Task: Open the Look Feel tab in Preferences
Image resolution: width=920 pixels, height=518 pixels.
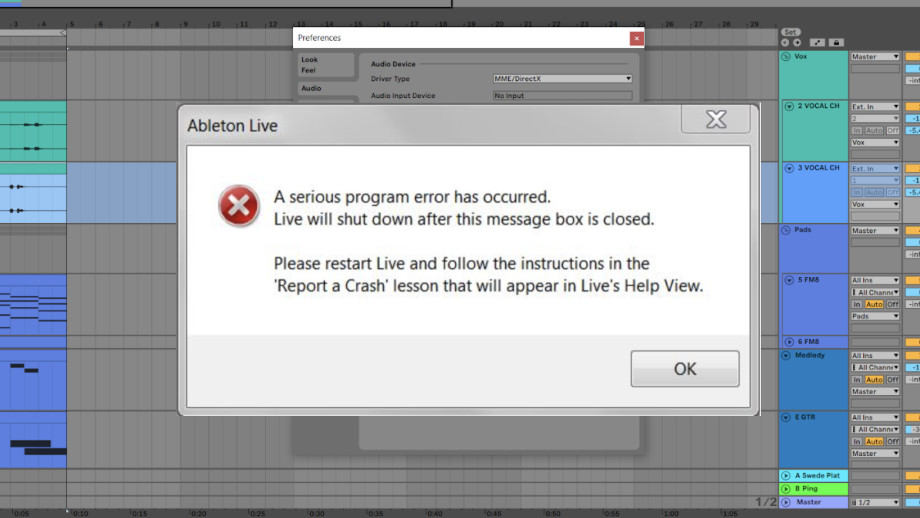Action: (326, 65)
